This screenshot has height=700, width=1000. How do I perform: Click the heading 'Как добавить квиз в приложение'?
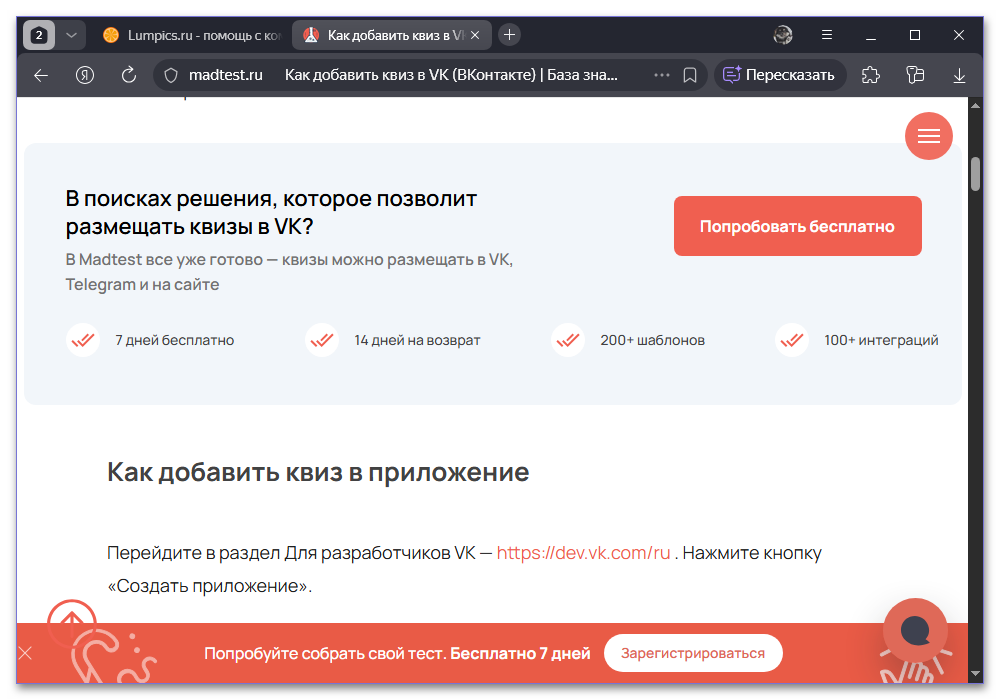pos(318,472)
